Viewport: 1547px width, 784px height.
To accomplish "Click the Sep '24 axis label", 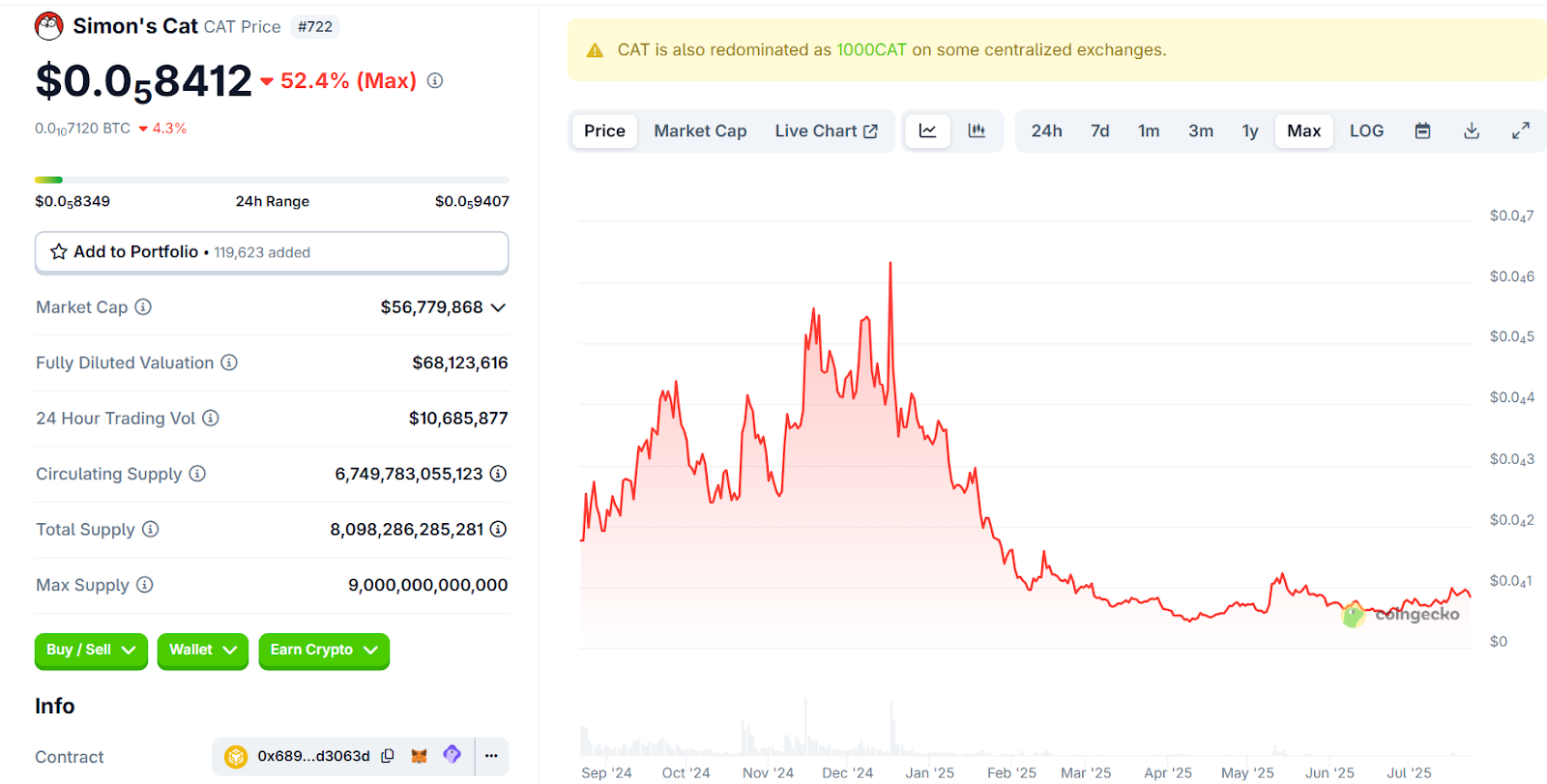I will (x=606, y=772).
